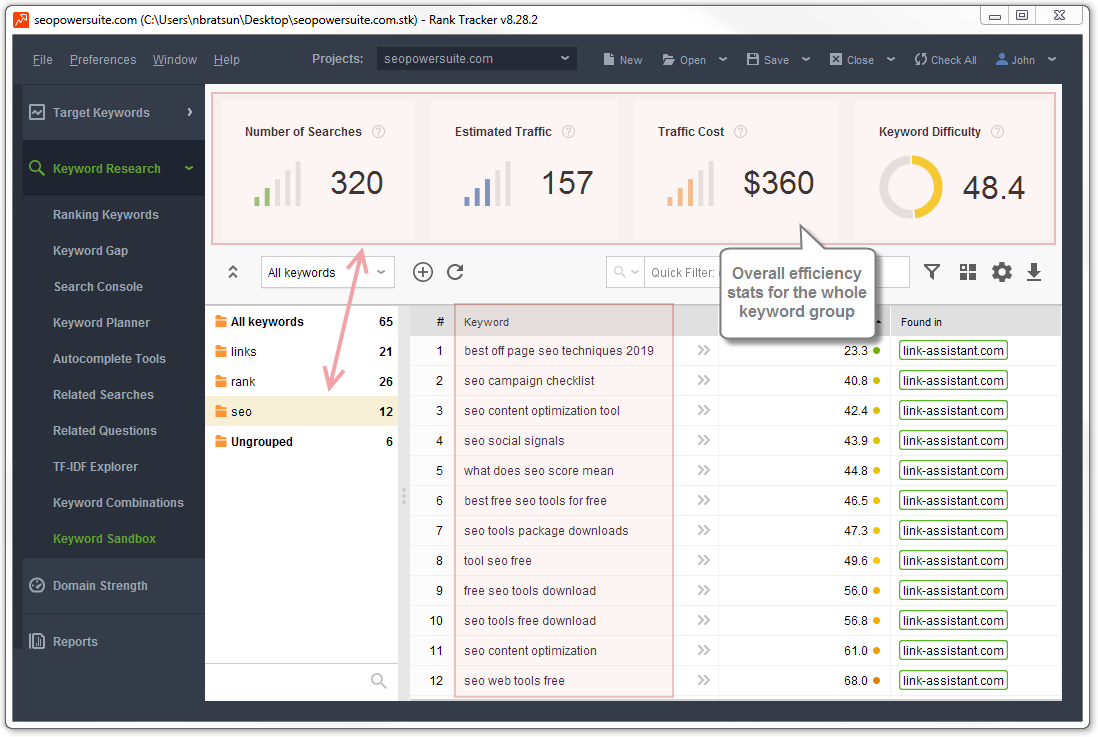
Task: Collapse stats panel with double-chevron icon
Action: pyautogui.click(x=233, y=272)
